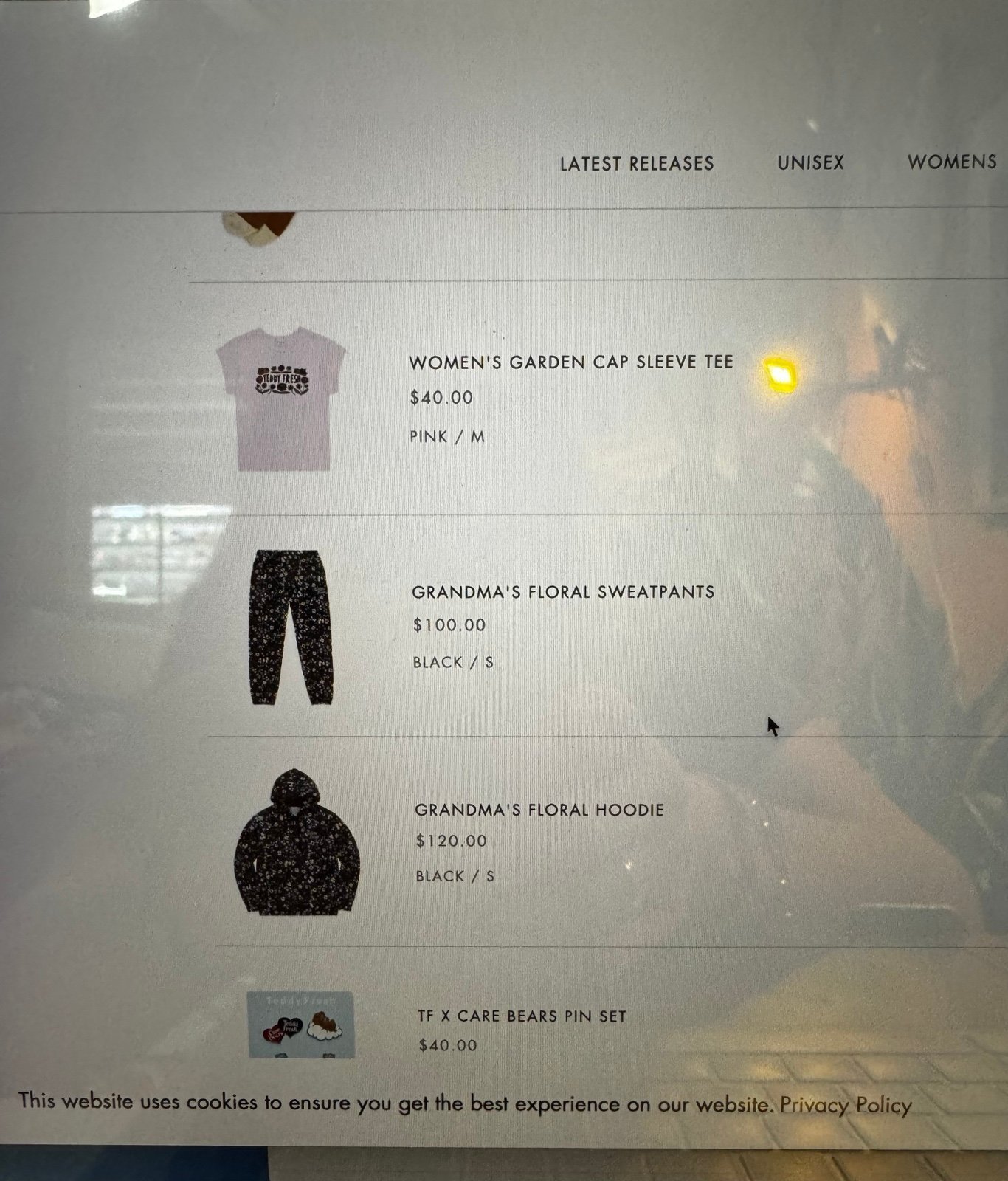The height and width of the screenshot is (1181, 1008).
Task: Open the Women's Garden Cap Sleeve Tee link
Action: tap(571, 362)
